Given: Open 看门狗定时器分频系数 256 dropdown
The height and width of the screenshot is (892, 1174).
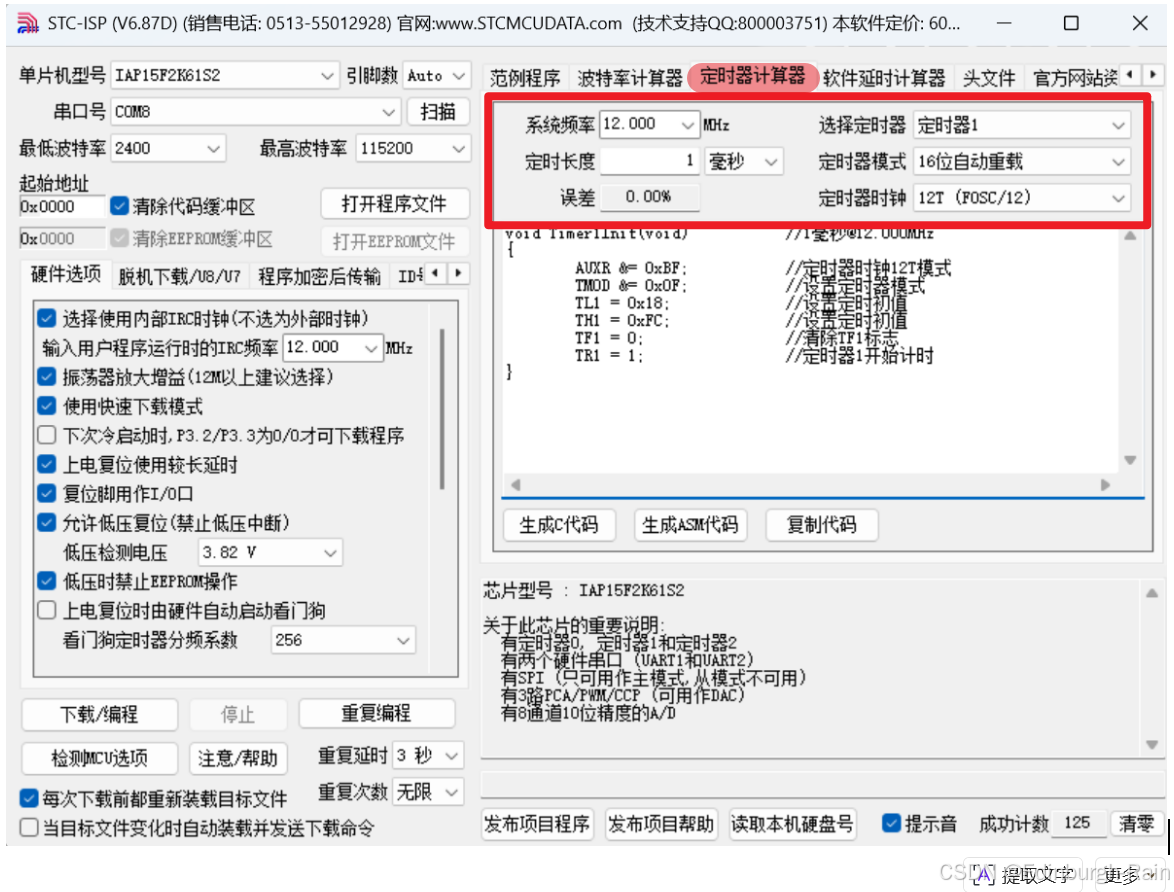Looking at the screenshot, I should coord(342,640).
